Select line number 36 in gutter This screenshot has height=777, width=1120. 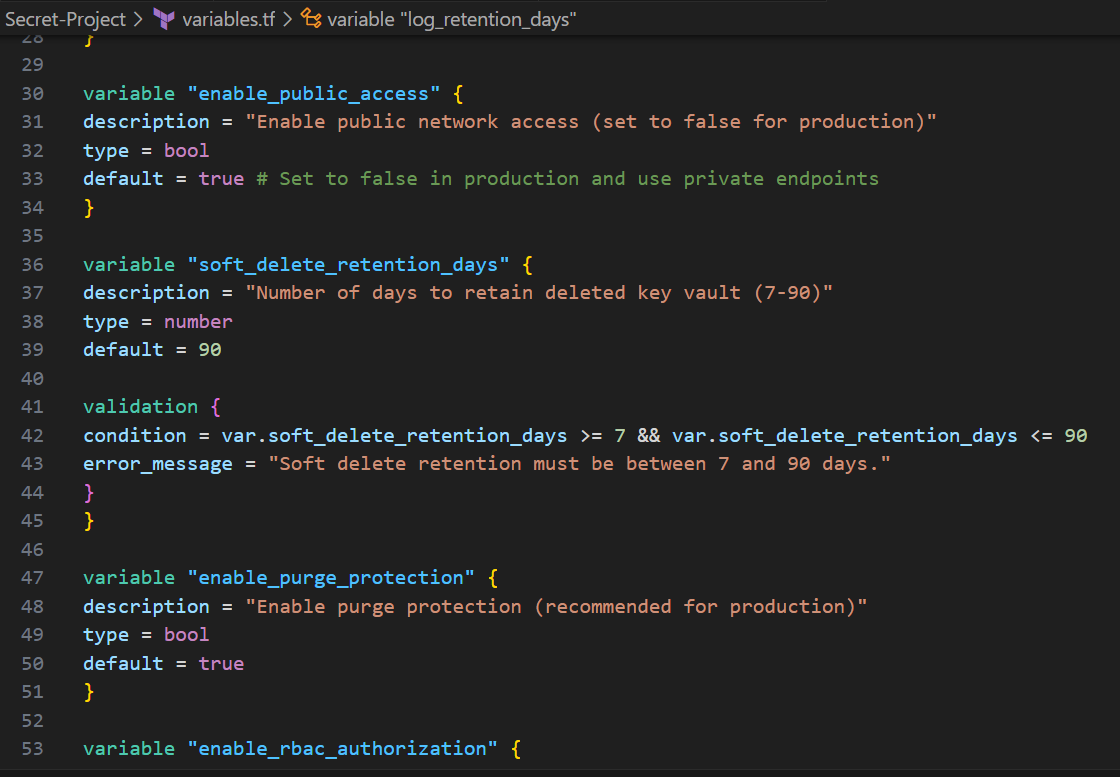[33, 264]
